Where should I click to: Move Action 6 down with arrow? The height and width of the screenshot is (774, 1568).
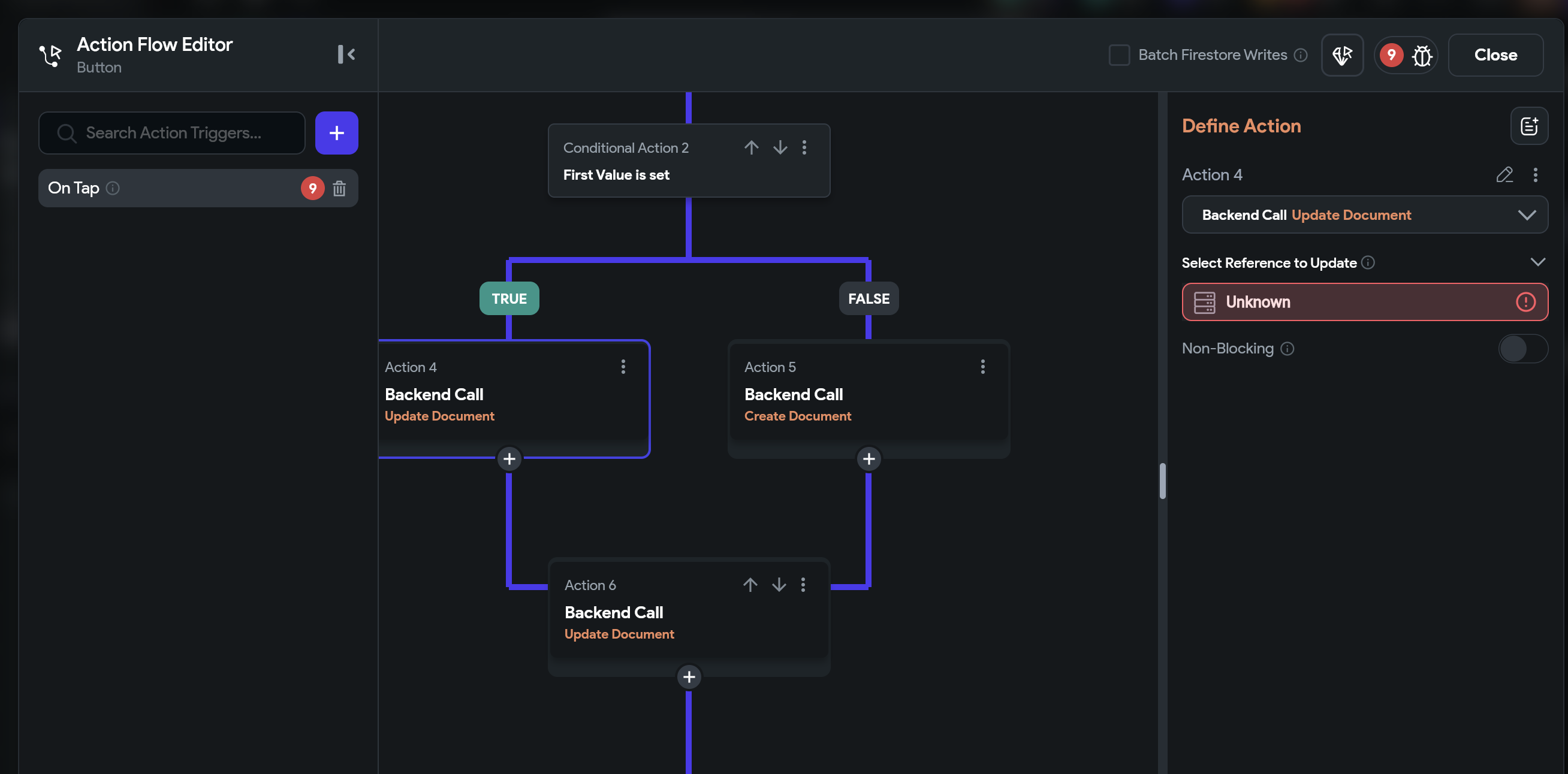point(779,585)
